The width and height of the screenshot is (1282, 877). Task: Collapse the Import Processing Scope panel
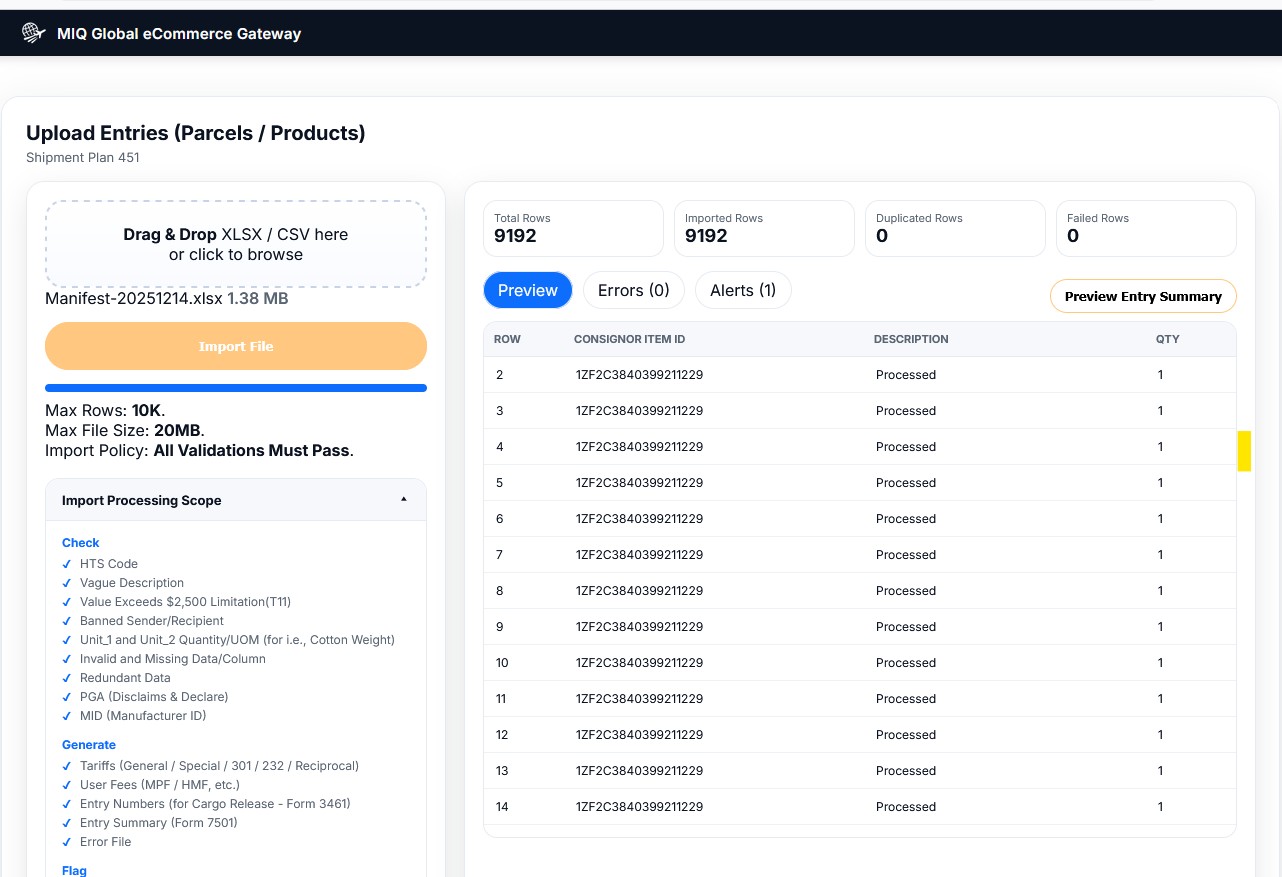coord(404,498)
